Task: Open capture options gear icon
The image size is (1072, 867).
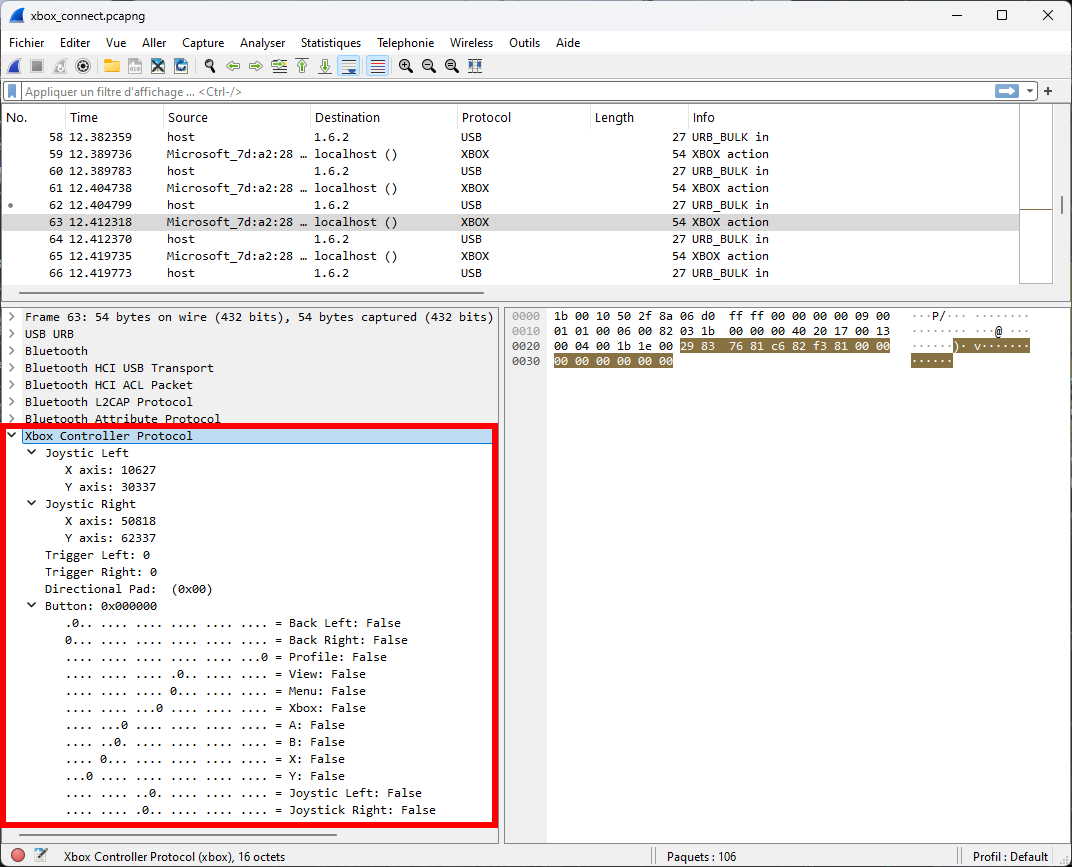Action: [83, 66]
